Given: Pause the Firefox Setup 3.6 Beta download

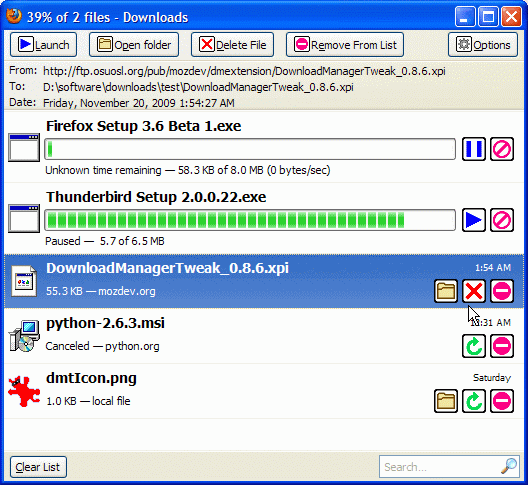Looking at the screenshot, I should [473, 149].
